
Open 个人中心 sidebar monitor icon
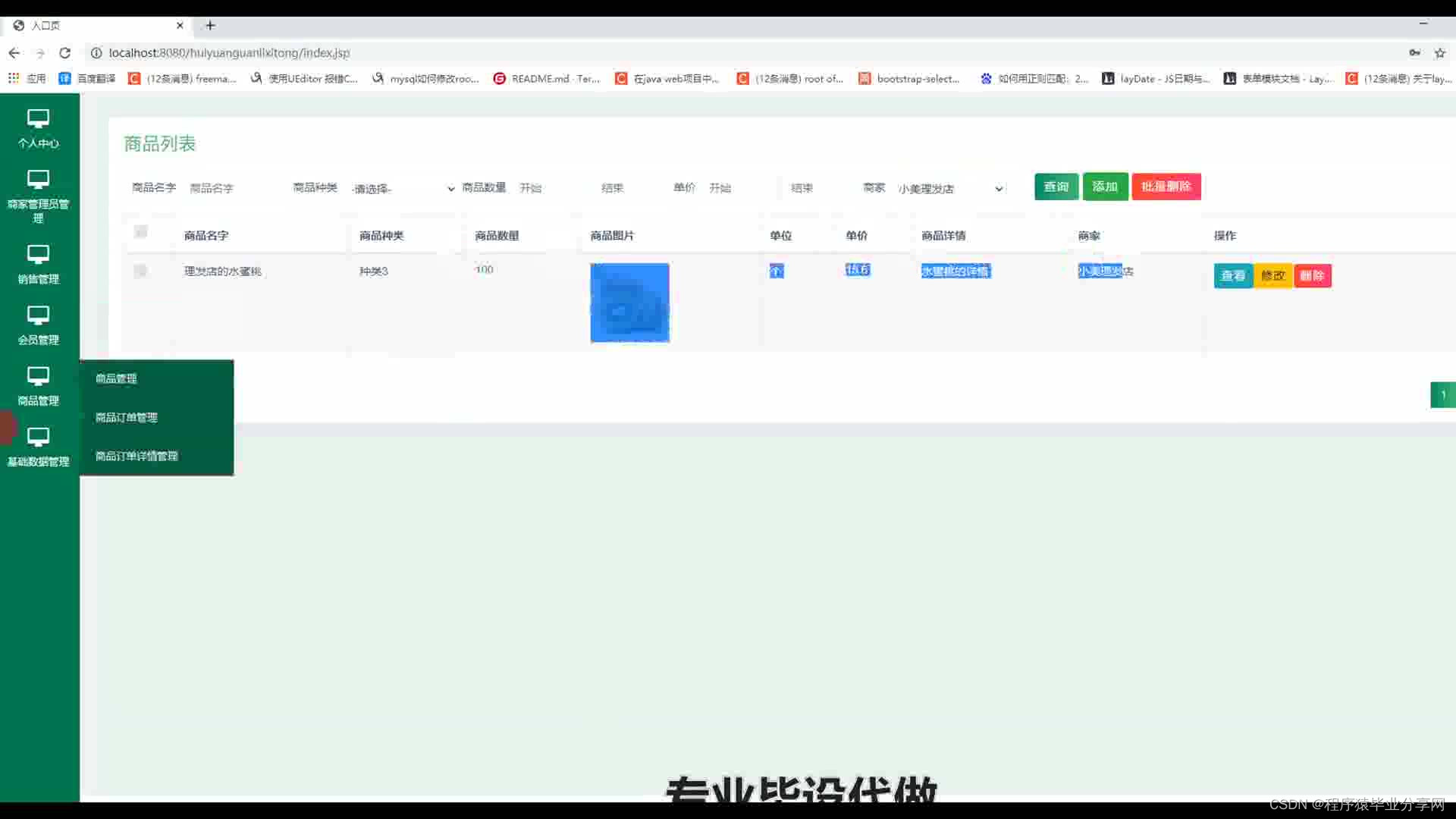coord(38,119)
